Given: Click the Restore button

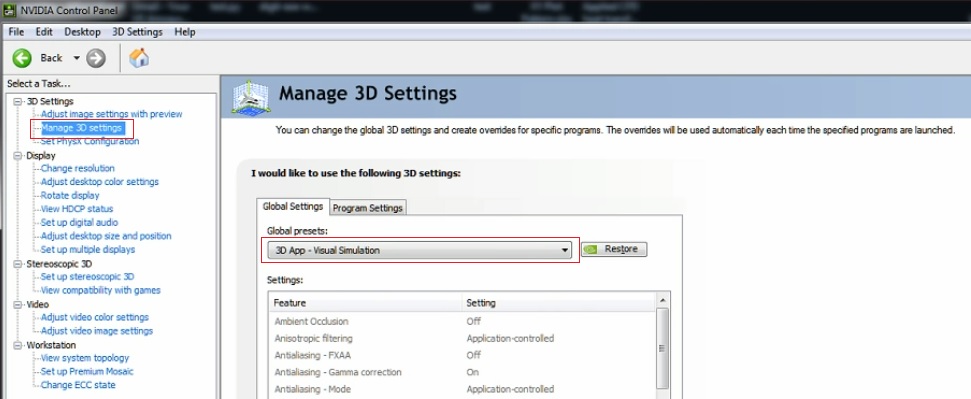Looking at the screenshot, I should click(x=614, y=249).
